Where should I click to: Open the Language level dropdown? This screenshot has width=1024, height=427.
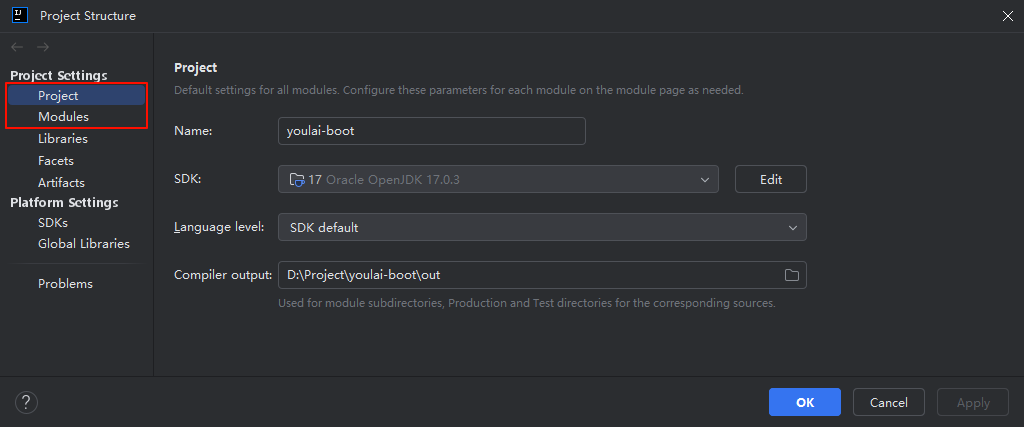[542, 227]
